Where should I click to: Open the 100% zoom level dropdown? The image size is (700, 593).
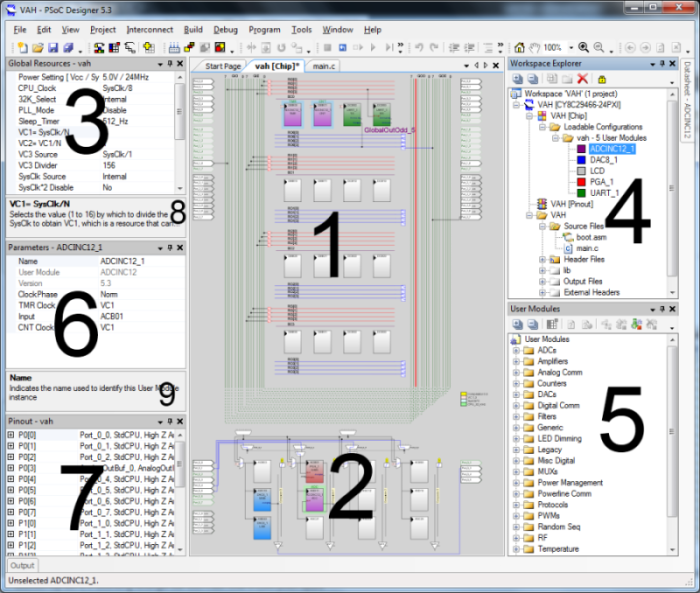pos(571,47)
